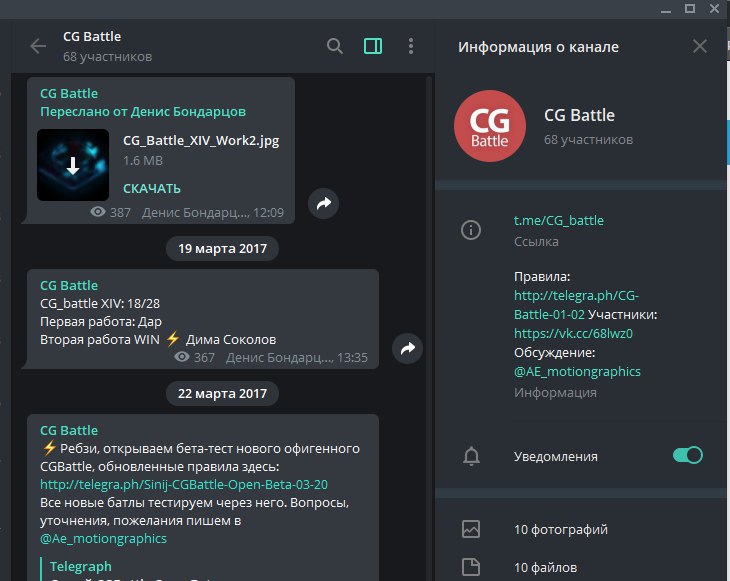Click the СКАЧАТЬ download link

coord(152,189)
